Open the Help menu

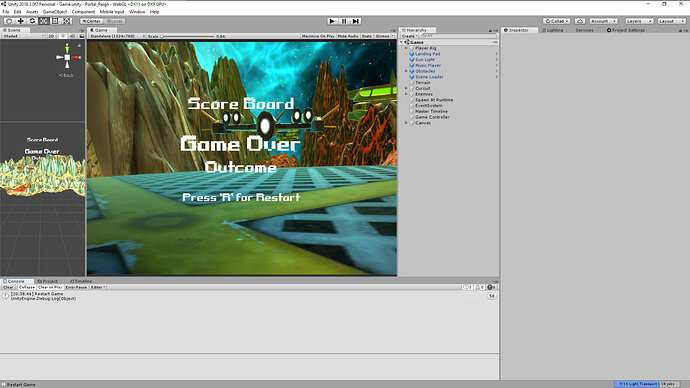tap(154, 12)
